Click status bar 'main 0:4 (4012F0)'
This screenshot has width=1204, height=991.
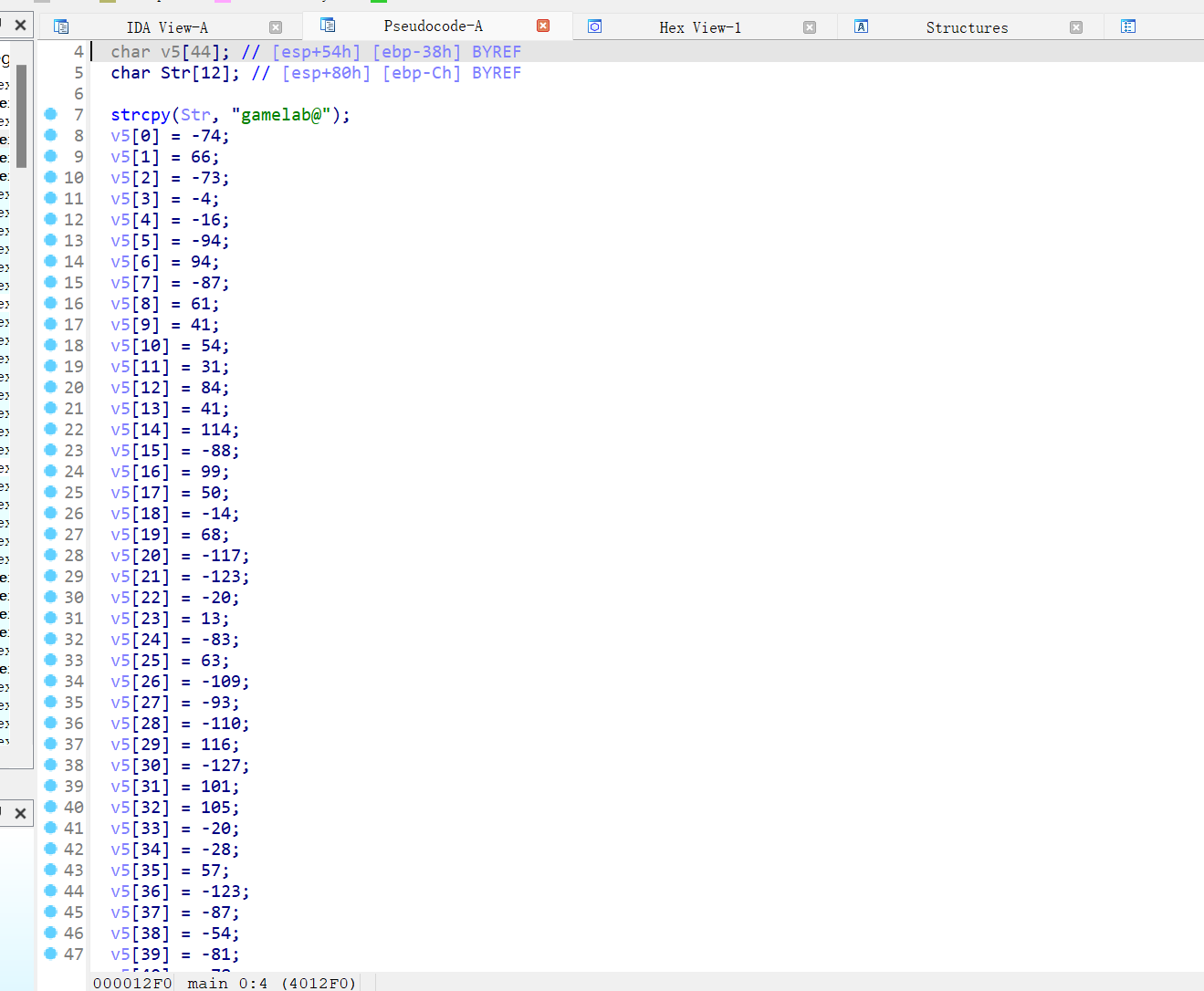tap(272, 983)
